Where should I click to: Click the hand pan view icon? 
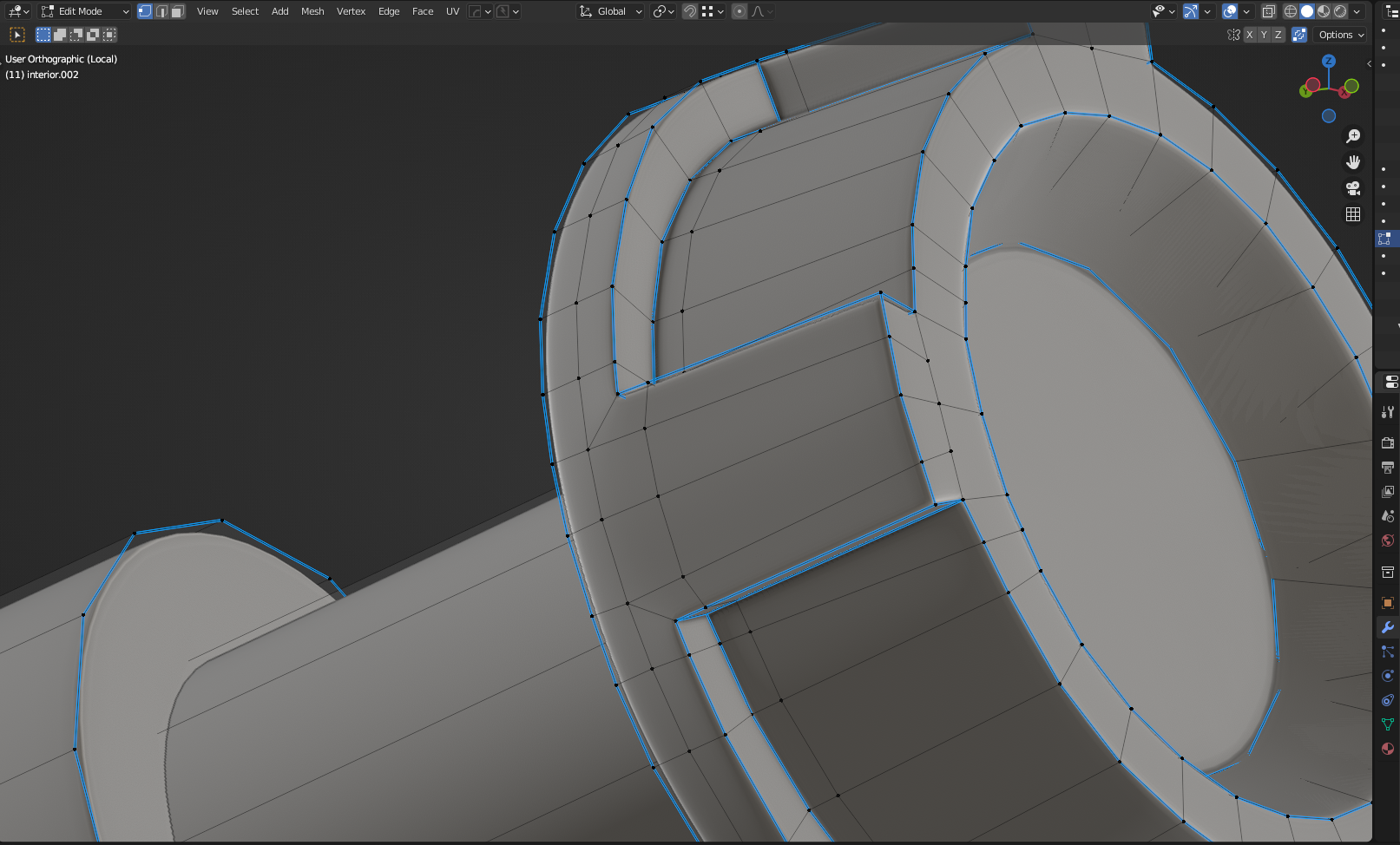pyautogui.click(x=1352, y=162)
